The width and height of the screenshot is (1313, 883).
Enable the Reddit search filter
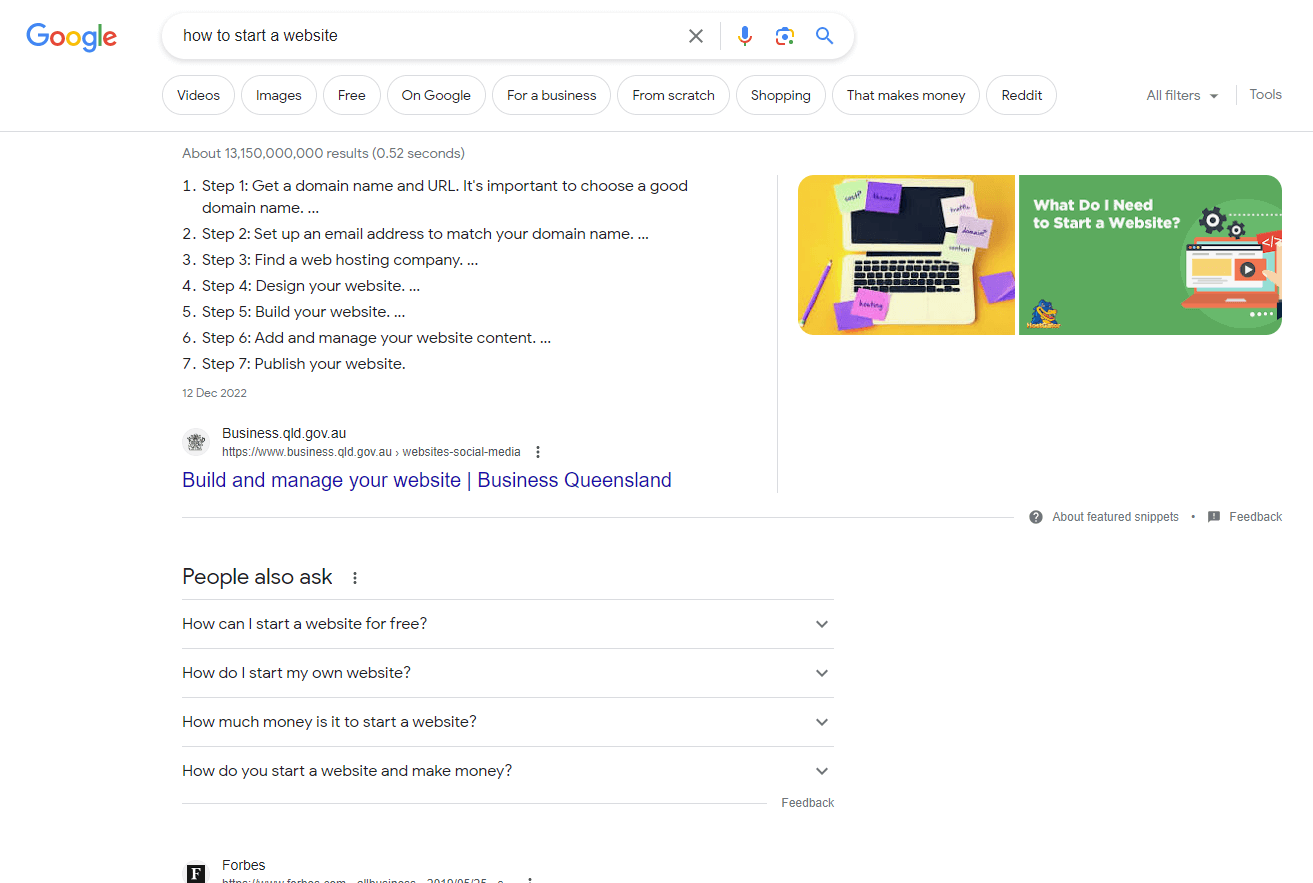click(x=1021, y=94)
